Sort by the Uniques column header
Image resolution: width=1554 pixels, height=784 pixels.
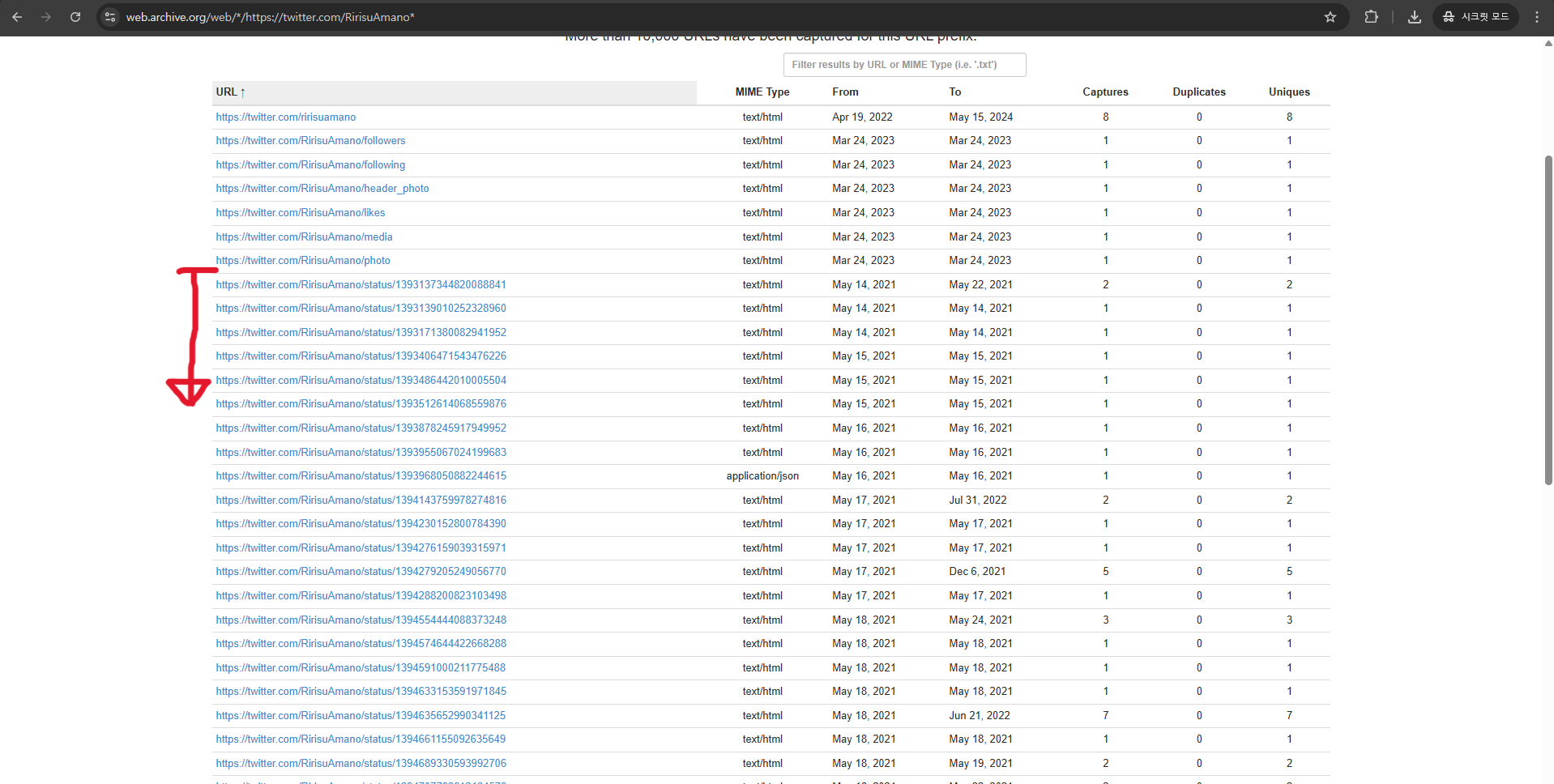(x=1289, y=92)
